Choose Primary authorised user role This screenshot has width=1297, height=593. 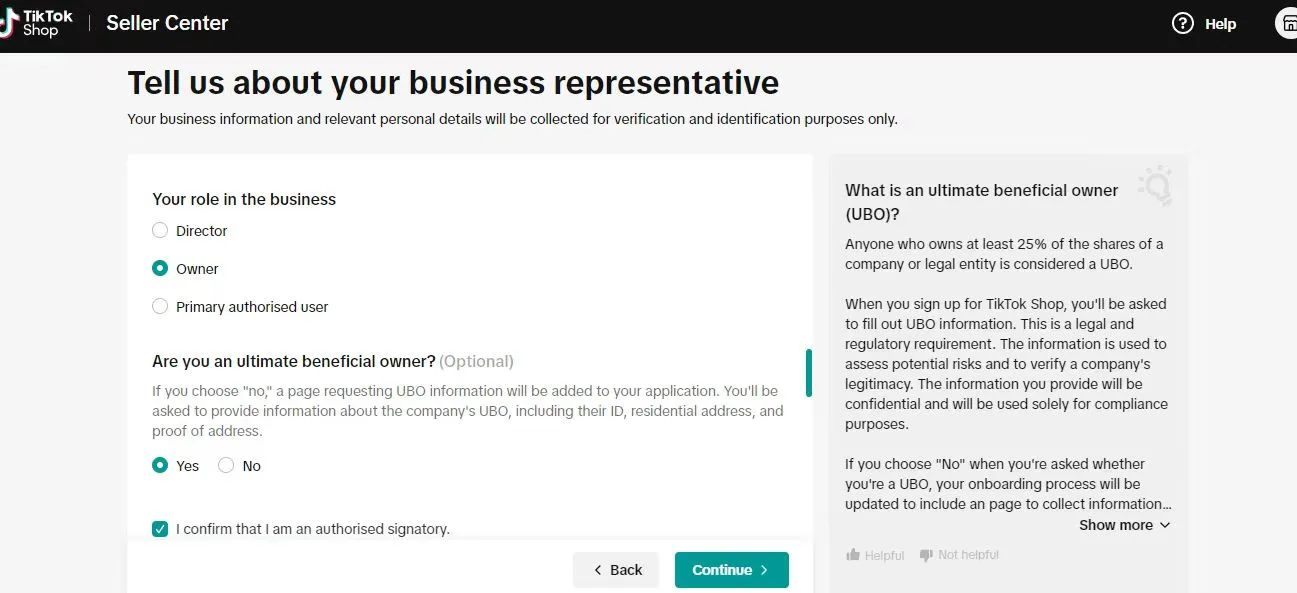[160, 307]
